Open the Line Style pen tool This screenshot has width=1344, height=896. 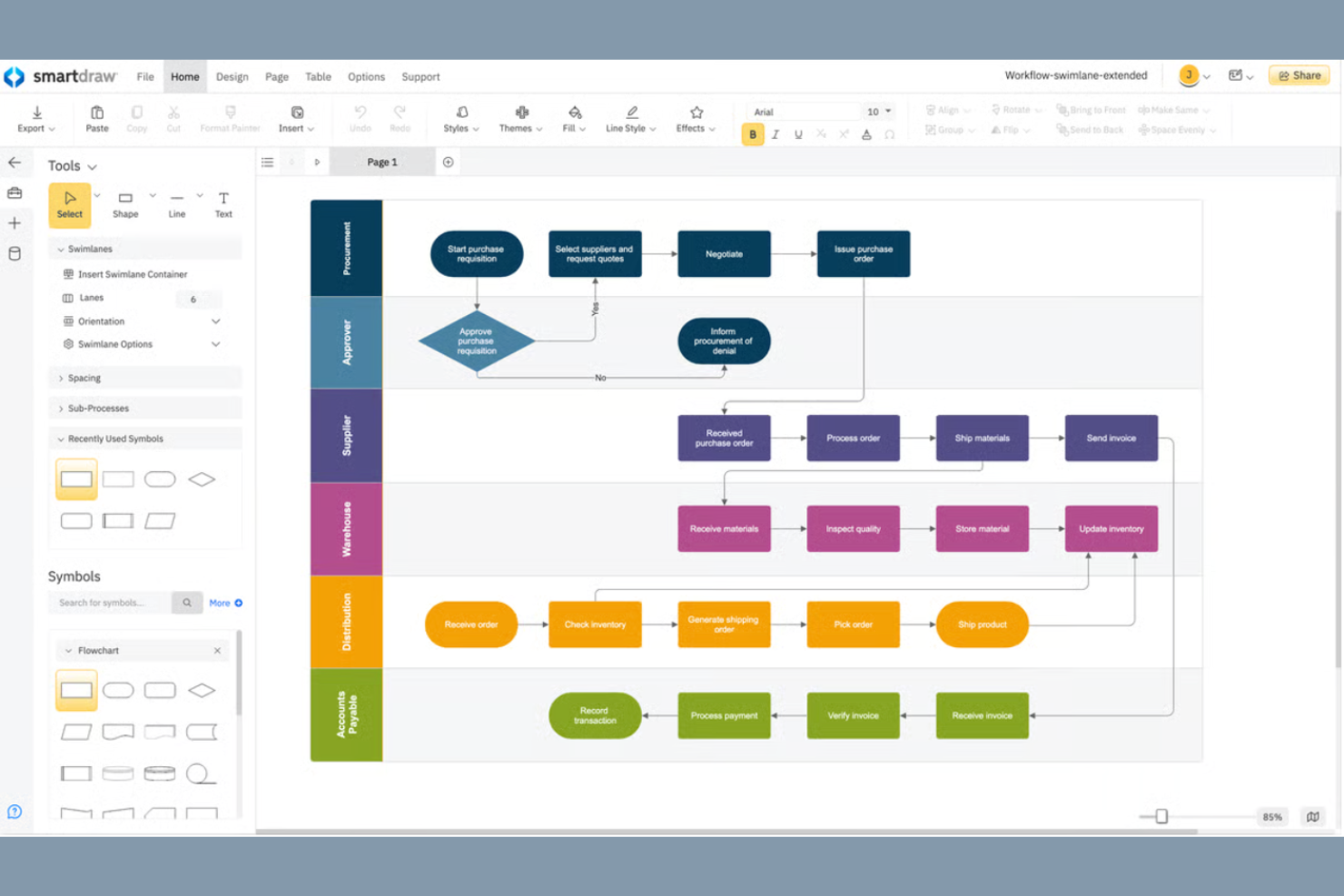[x=631, y=119]
